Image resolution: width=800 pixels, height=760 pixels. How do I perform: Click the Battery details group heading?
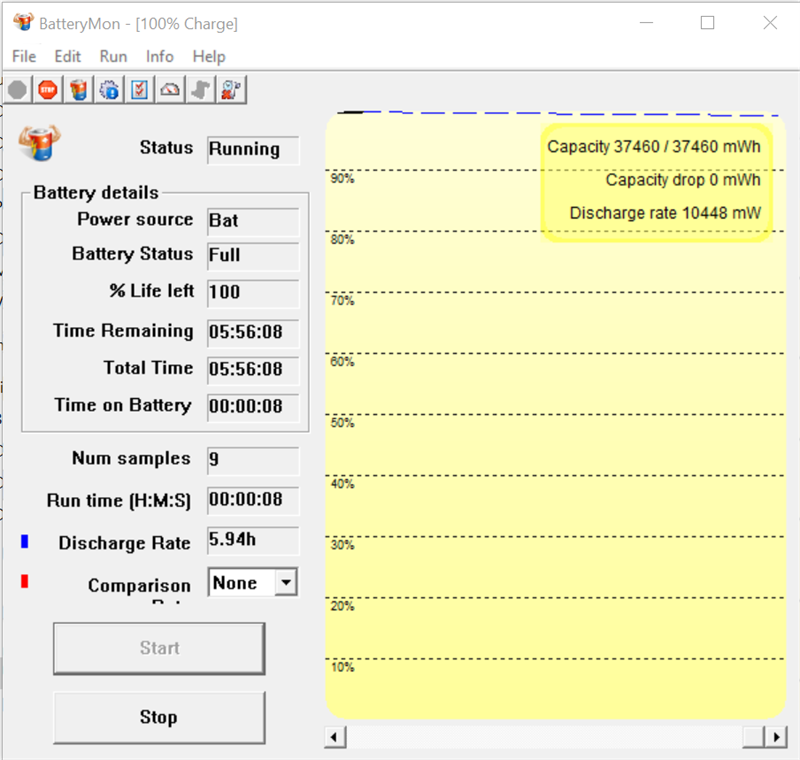point(96,193)
